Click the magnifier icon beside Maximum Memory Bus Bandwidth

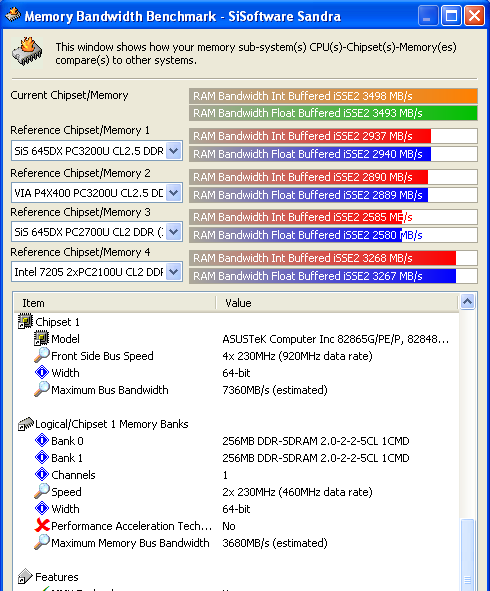(41, 542)
